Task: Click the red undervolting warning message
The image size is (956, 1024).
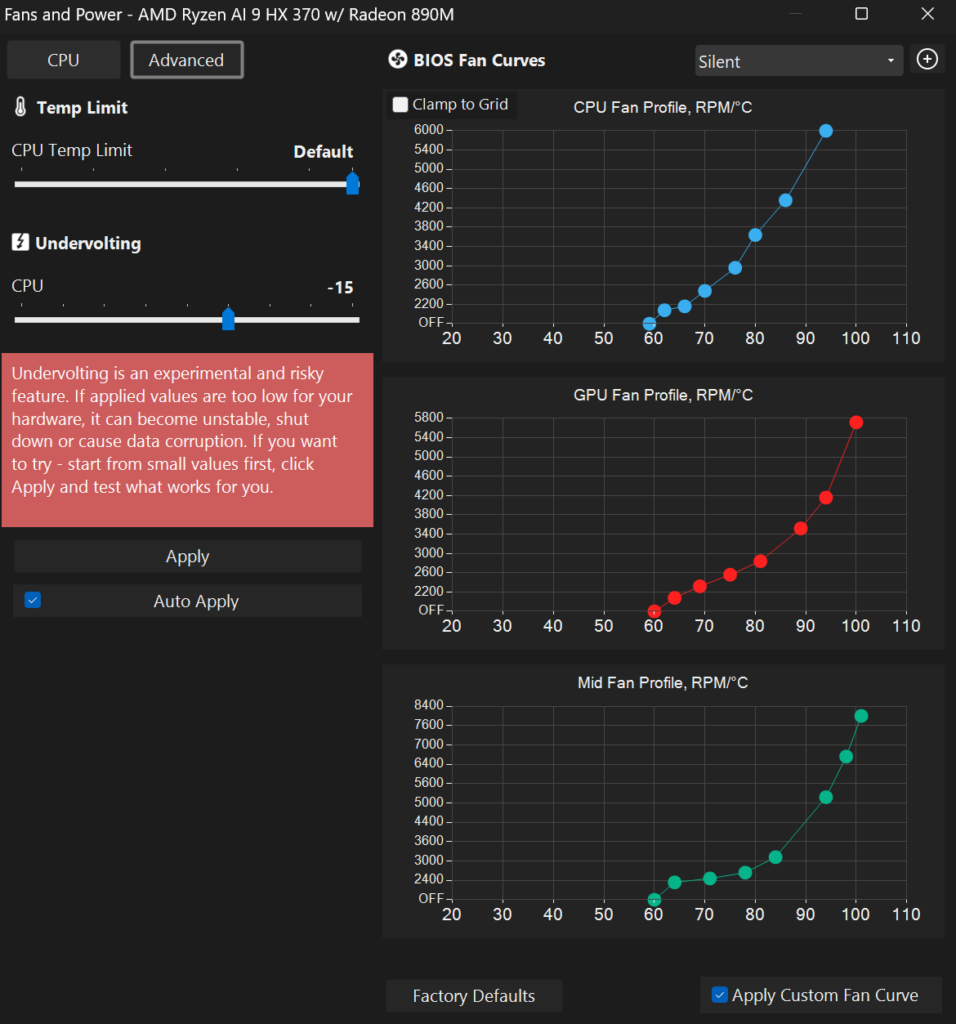Action: [x=187, y=440]
